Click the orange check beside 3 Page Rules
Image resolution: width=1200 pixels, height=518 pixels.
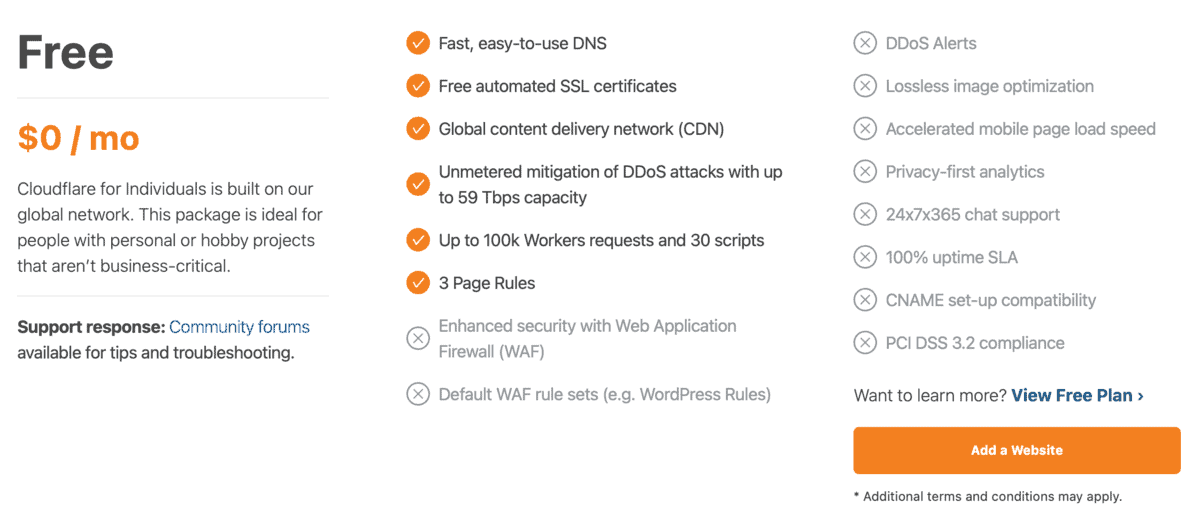(x=418, y=283)
